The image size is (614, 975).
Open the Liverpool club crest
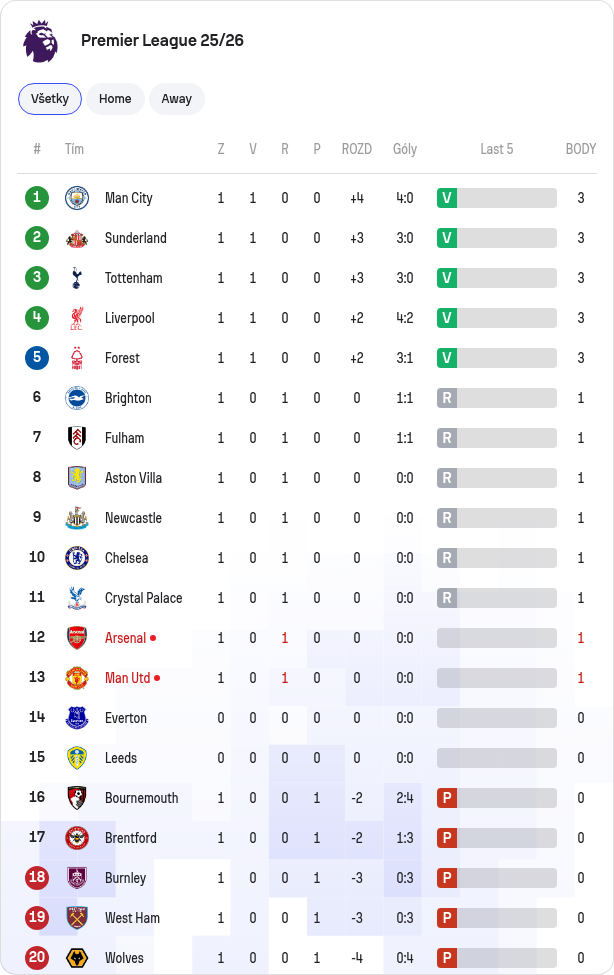point(77,318)
